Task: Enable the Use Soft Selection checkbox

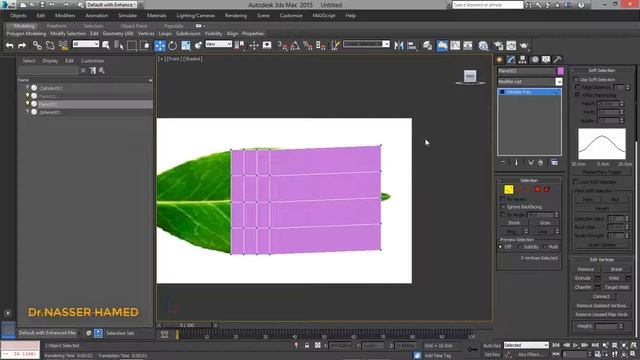Action: 576,79
